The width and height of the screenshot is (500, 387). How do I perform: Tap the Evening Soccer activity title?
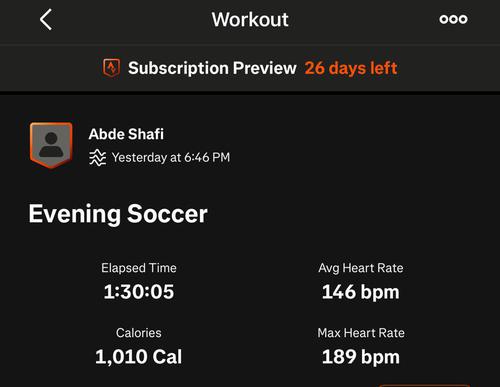[118, 214]
